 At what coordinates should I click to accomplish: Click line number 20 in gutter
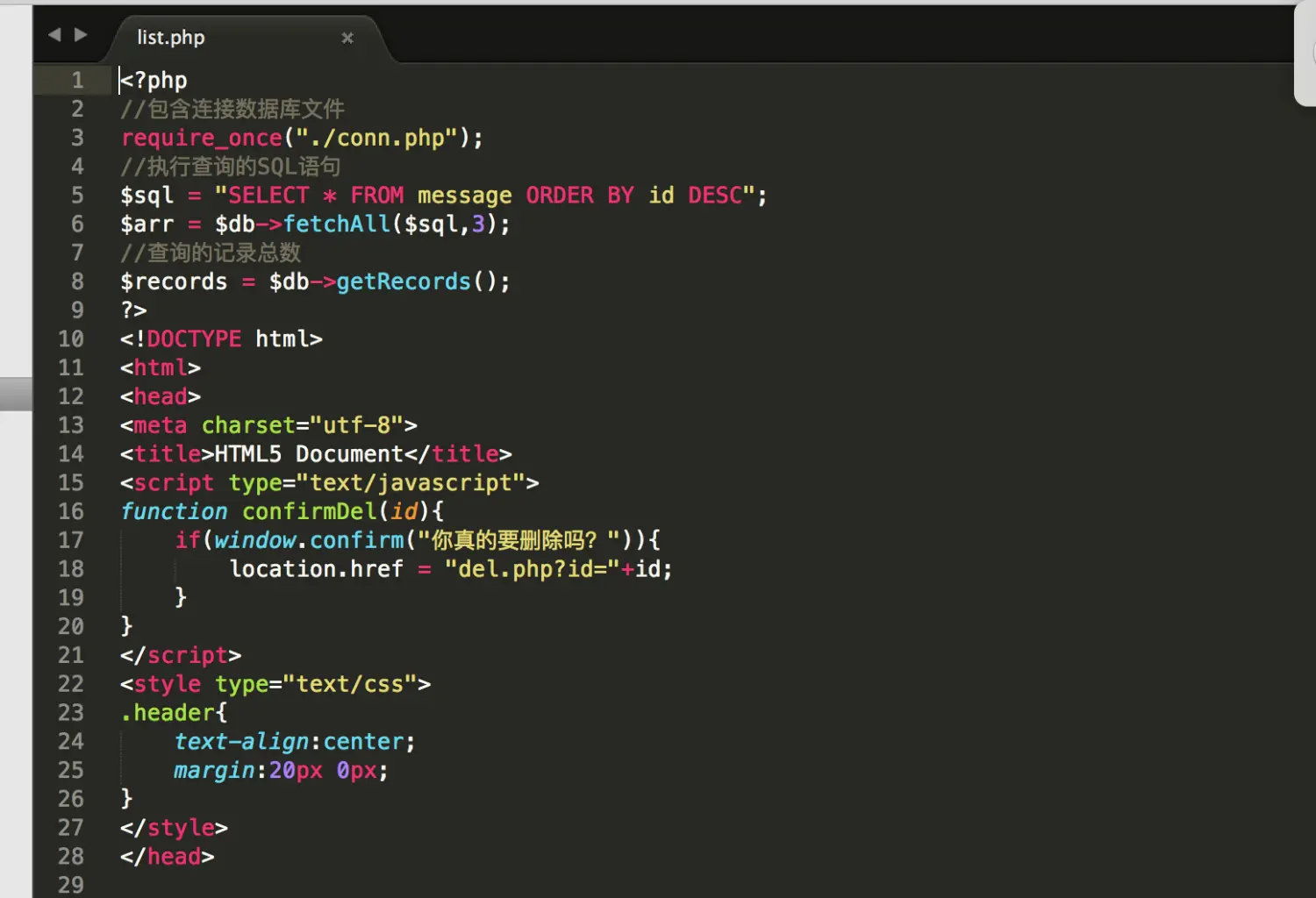[71, 627]
